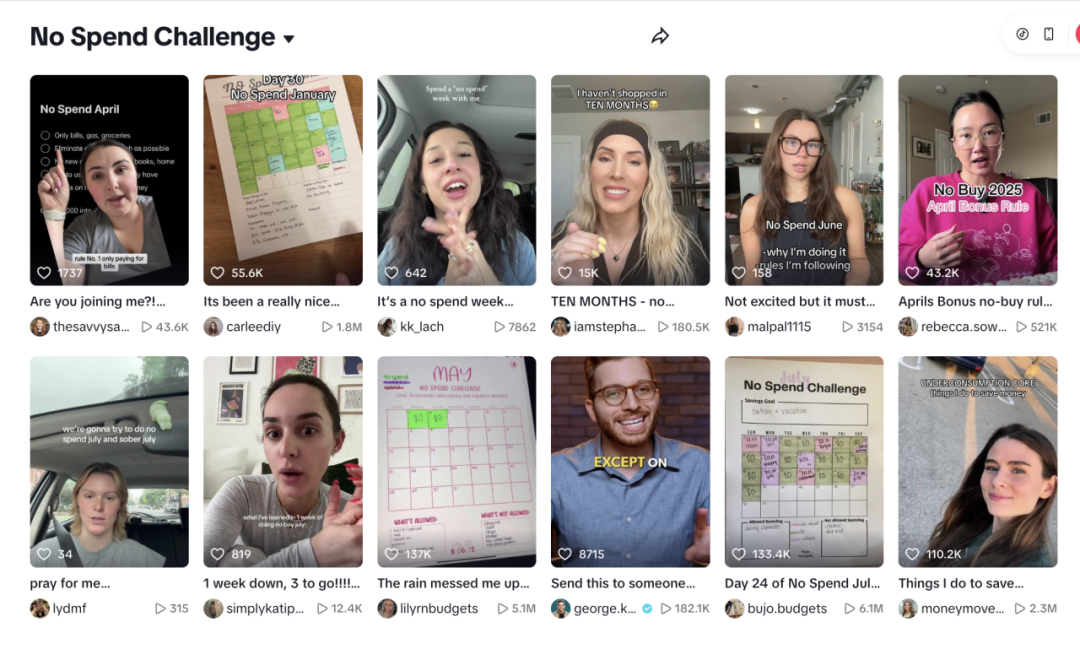Open kk_lach username link
The image size is (1080, 660).
tap(422, 327)
